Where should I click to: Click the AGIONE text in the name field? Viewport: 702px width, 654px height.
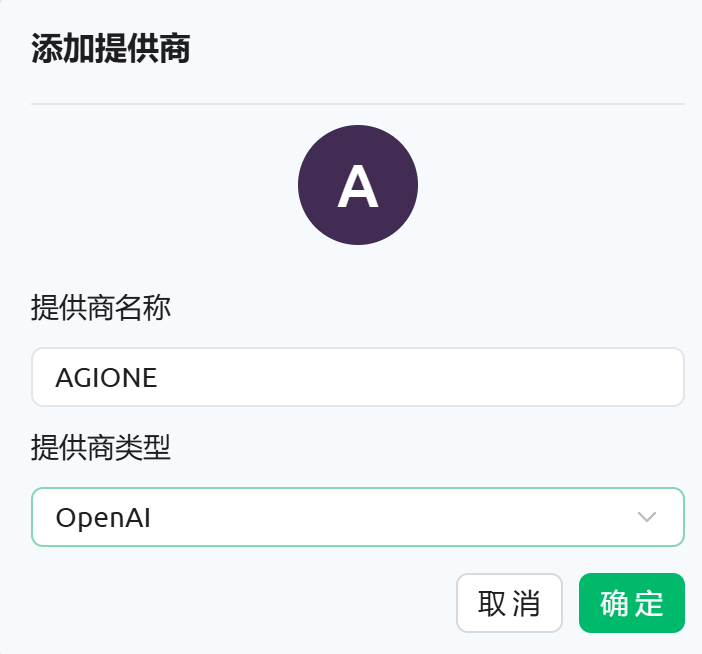tap(106, 378)
